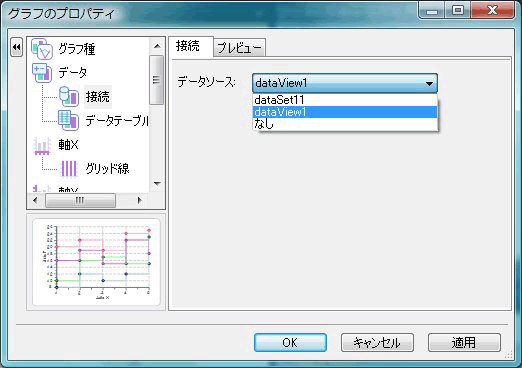Viewport: 522px width, 368px height.
Task: Select グラフ種 tree label
Action: pyautogui.click(x=77, y=49)
